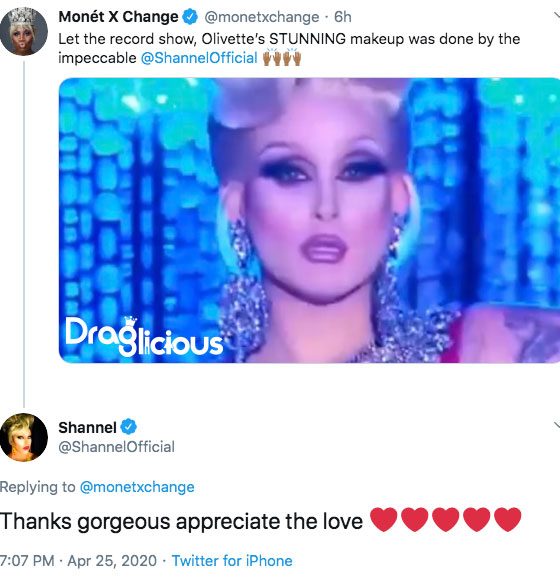
Task: Click the 6h timestamp on Monét's tweet
Action: (x=343, y=17)
